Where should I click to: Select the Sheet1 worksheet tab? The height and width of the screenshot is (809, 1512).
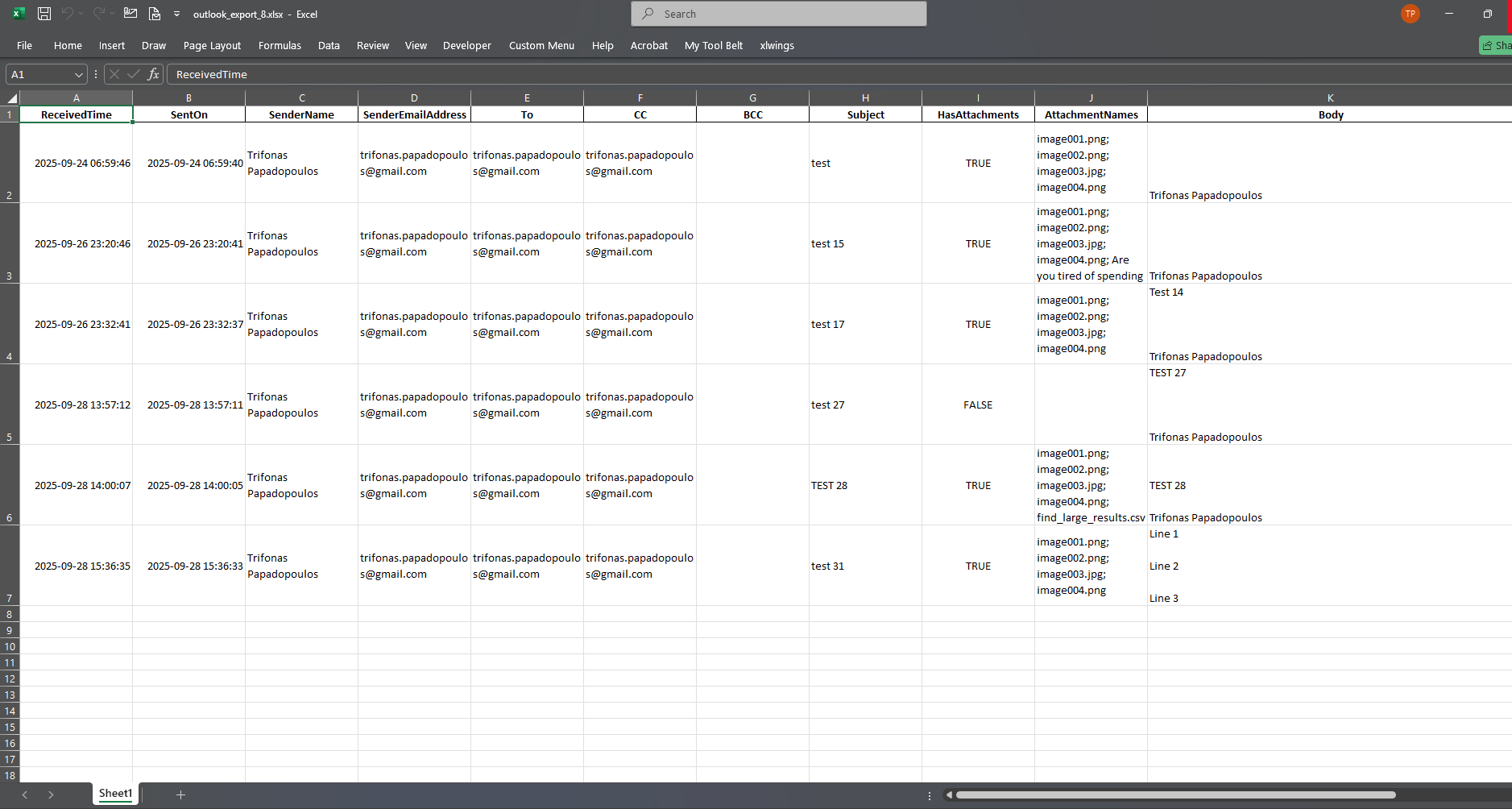115,794
